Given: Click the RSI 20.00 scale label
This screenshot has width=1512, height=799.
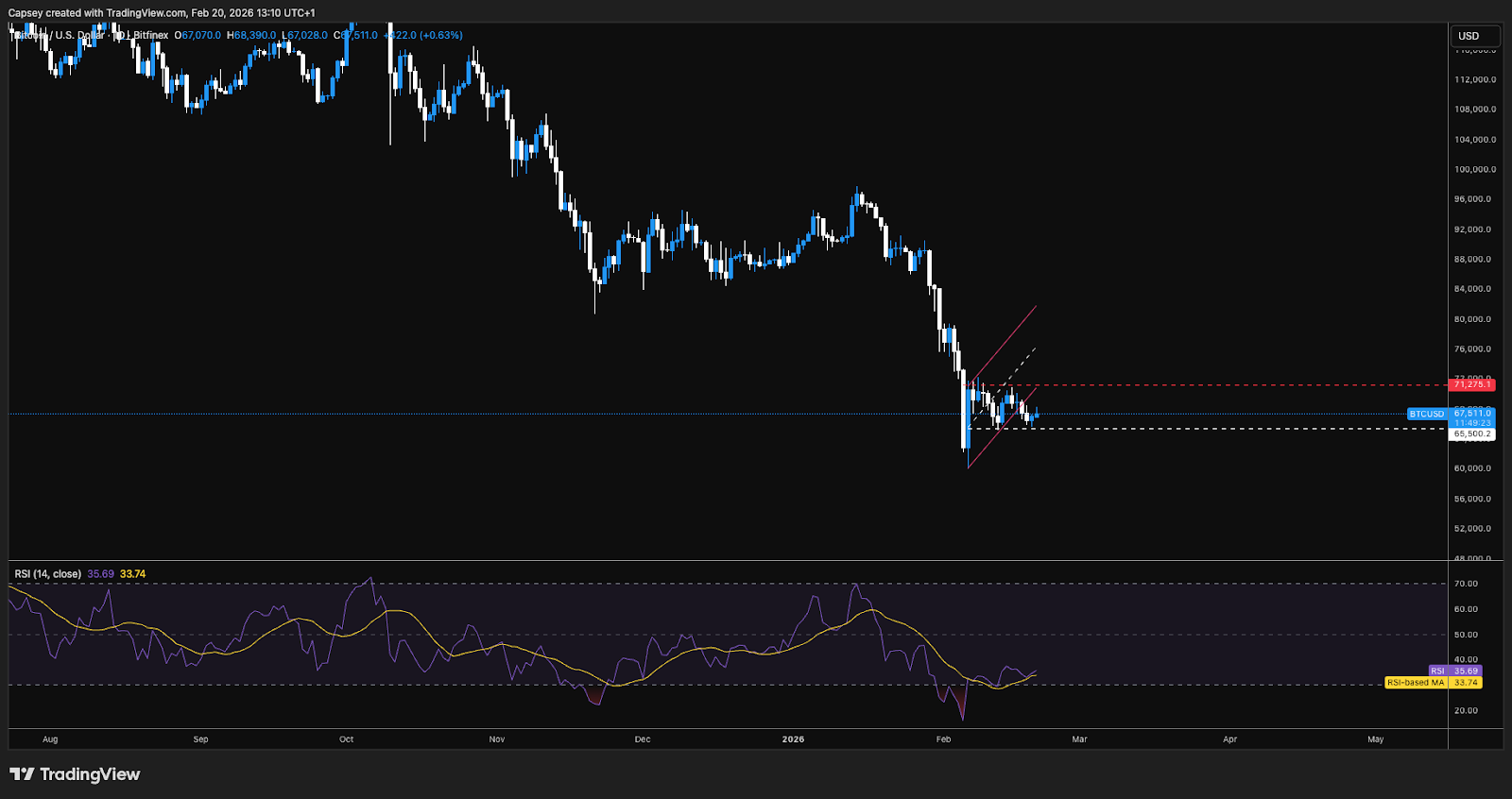Looking at the screenshot, I should (x=1466, y=710).
